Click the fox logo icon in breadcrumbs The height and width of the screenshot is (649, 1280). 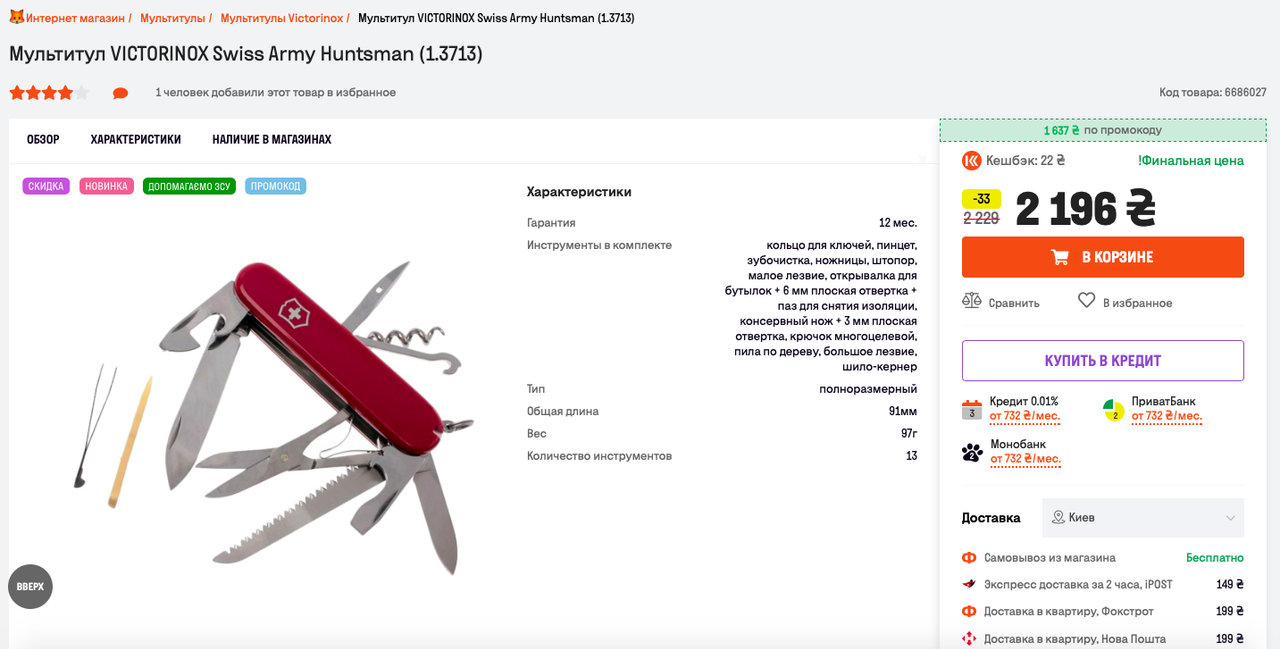17,18
